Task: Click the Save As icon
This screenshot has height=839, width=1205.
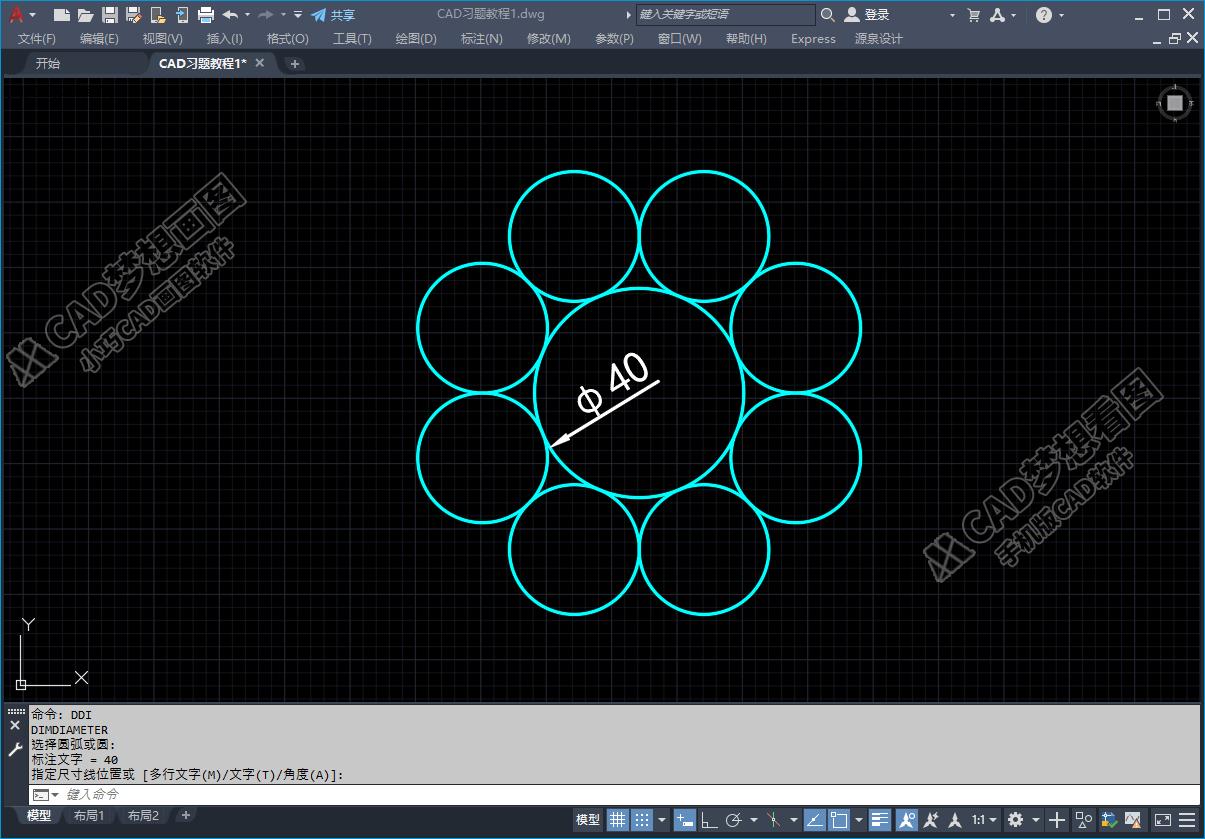Action: click(x=134, y=15)
